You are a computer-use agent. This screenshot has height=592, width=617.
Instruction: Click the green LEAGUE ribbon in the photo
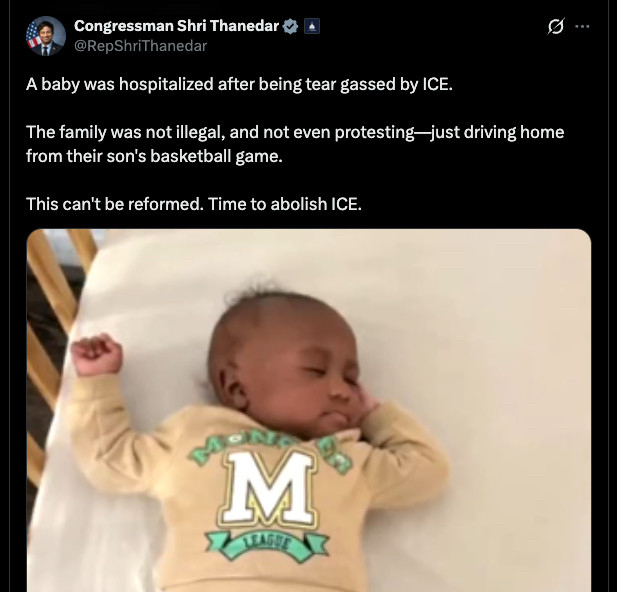[x=267, y=544]
